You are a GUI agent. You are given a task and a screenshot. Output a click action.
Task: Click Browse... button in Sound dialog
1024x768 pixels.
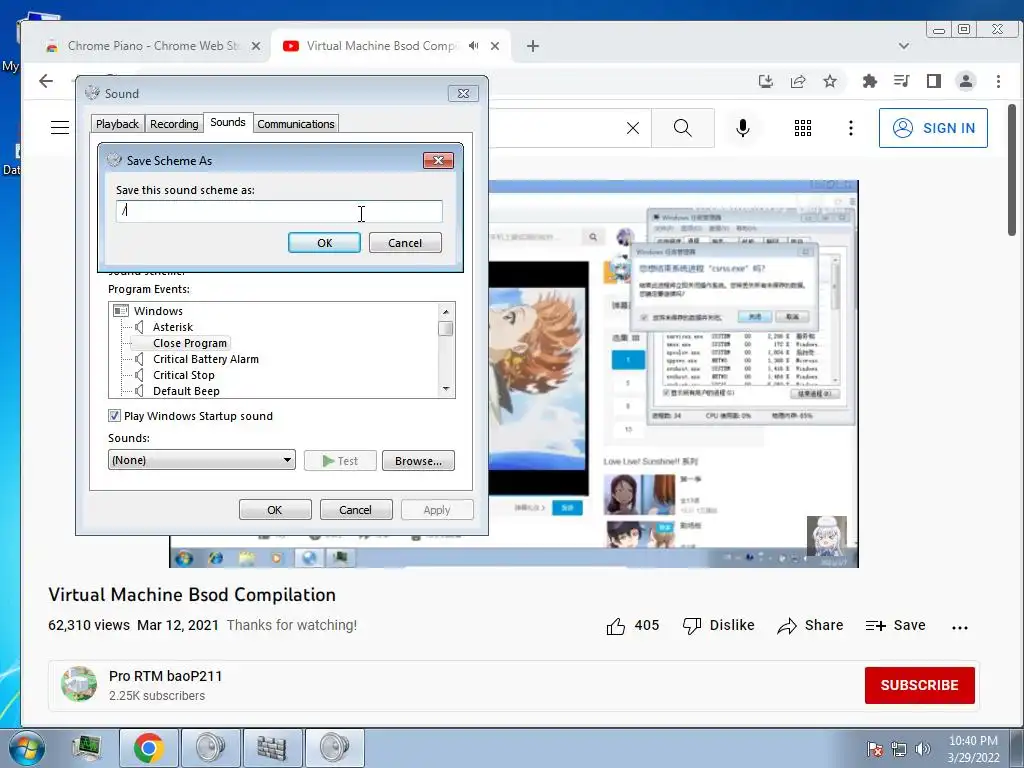(418, 460)
